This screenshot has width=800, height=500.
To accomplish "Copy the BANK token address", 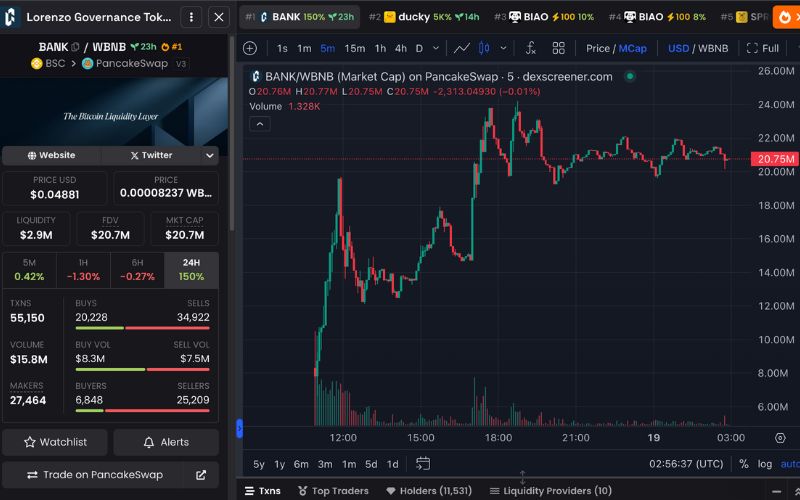I will pos(76,47).
